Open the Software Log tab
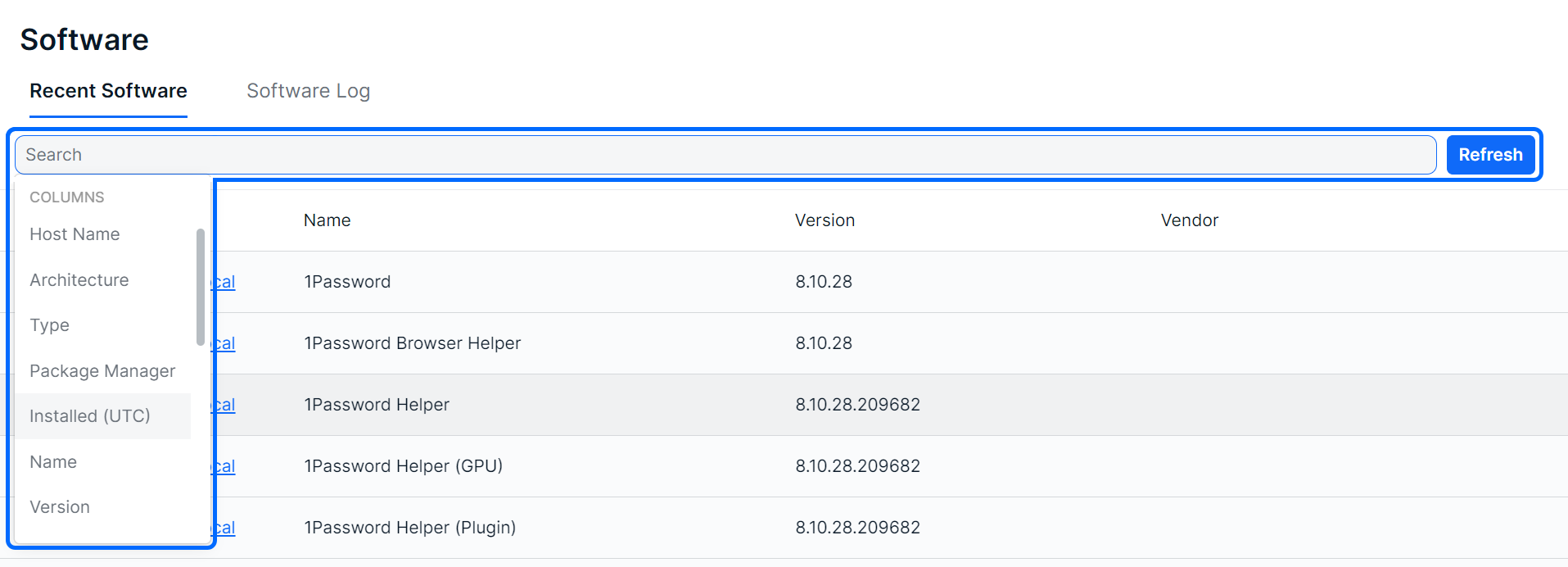 pyautogui.click(x=308, y=91)
